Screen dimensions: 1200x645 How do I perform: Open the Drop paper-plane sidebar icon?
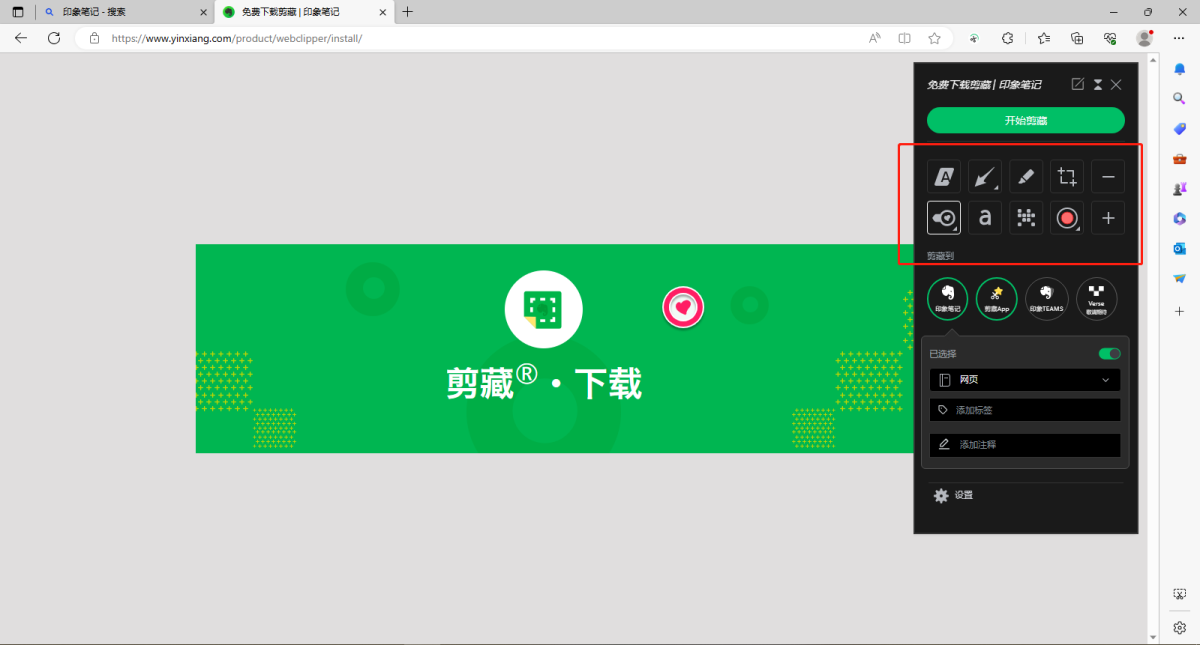[x=1179, y=278]
